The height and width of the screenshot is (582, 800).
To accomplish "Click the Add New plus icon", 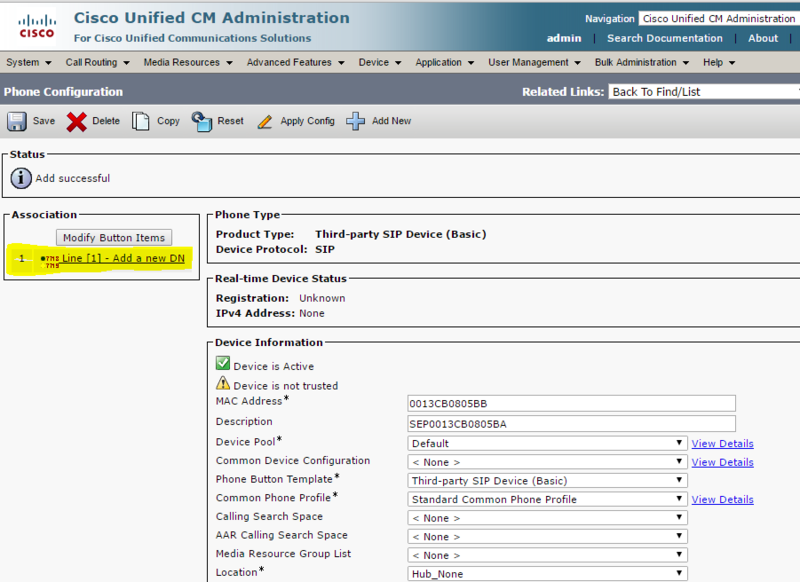I will pyautogui.click(x=356, y=121).
